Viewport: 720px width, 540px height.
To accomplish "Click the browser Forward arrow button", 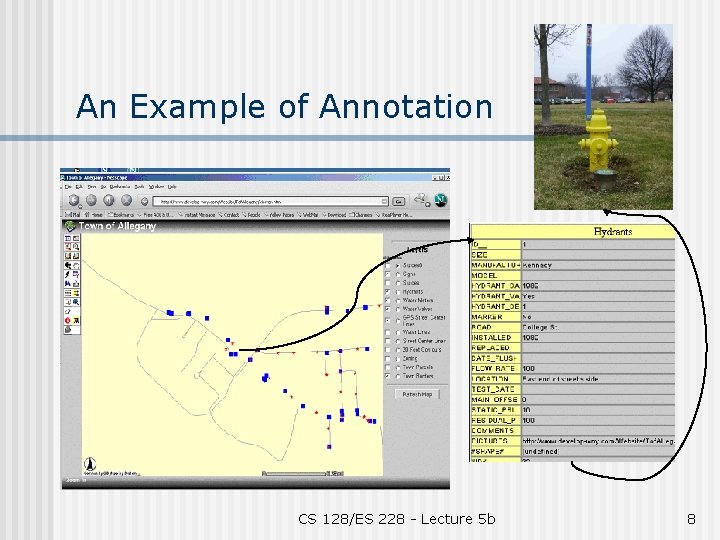I will coord(91,200).
